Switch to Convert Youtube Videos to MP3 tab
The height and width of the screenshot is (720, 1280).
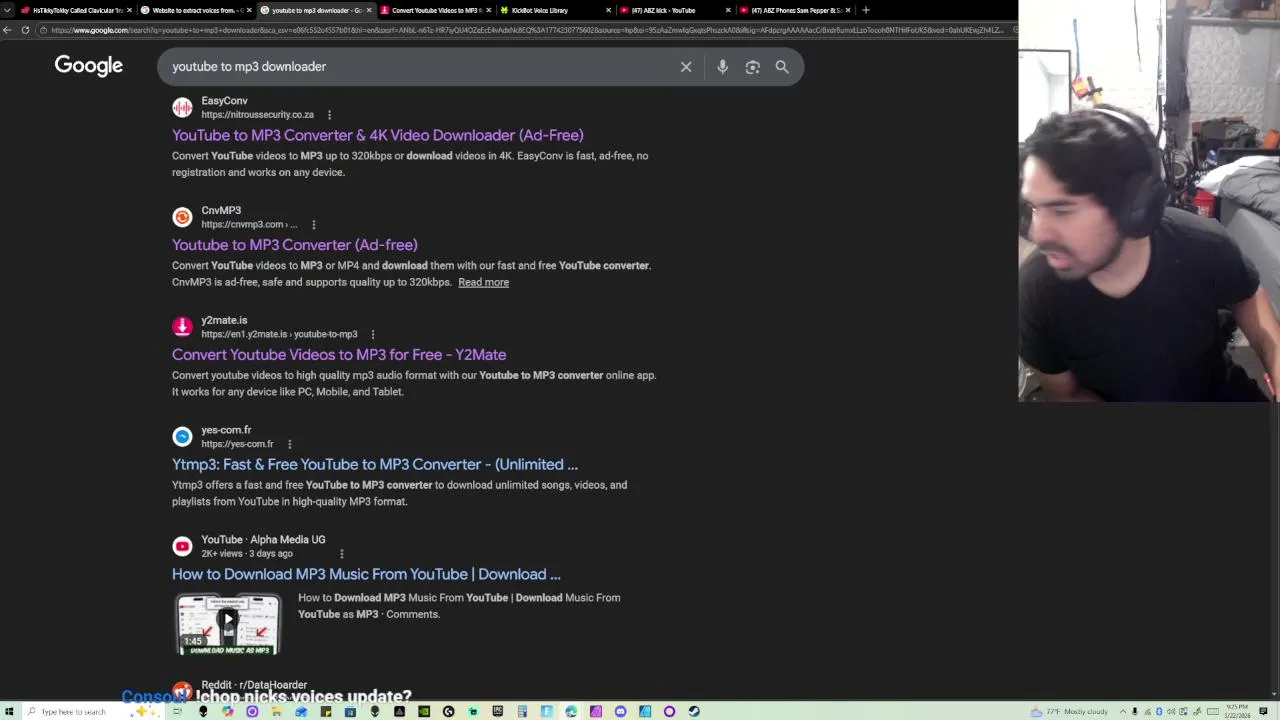[x=435, y=10]
